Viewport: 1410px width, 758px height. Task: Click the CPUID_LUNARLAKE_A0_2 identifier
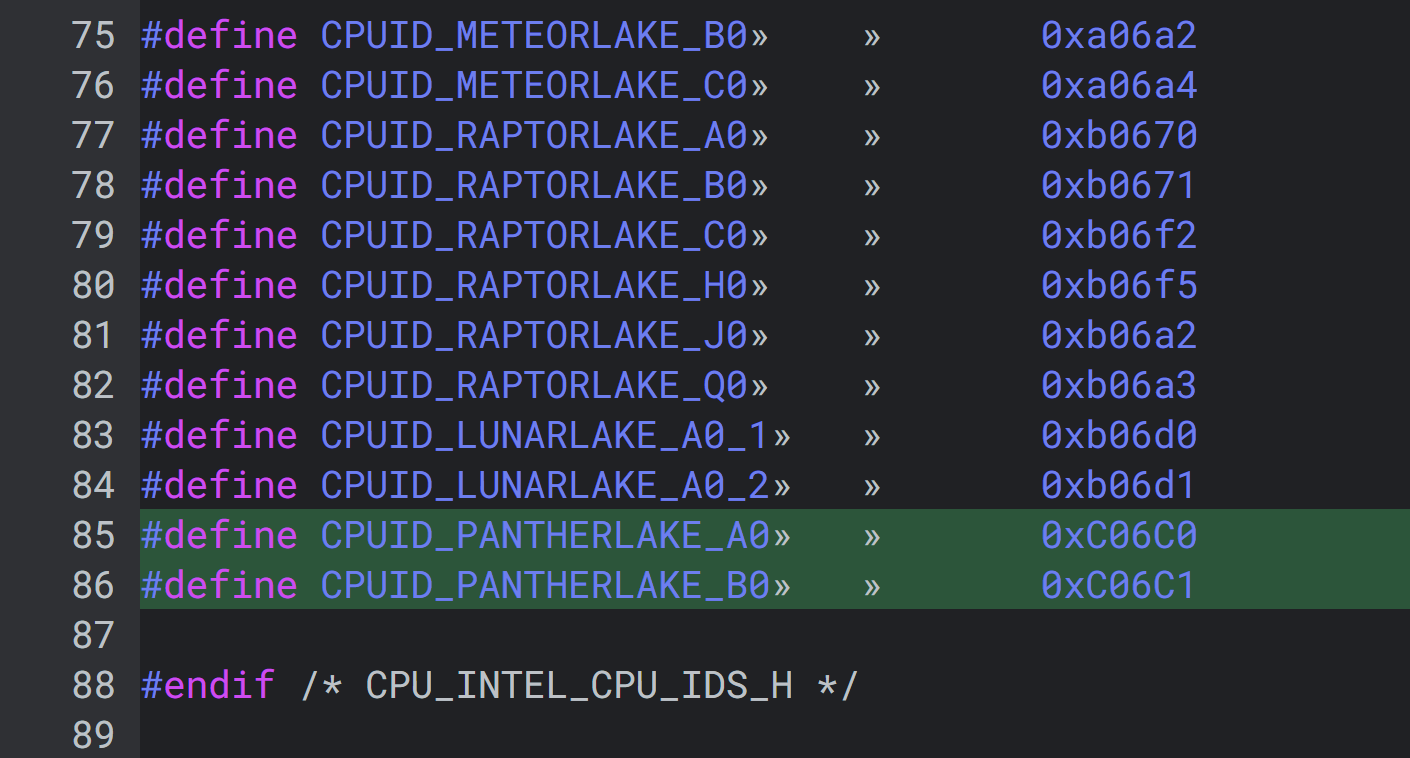(545, 486)
